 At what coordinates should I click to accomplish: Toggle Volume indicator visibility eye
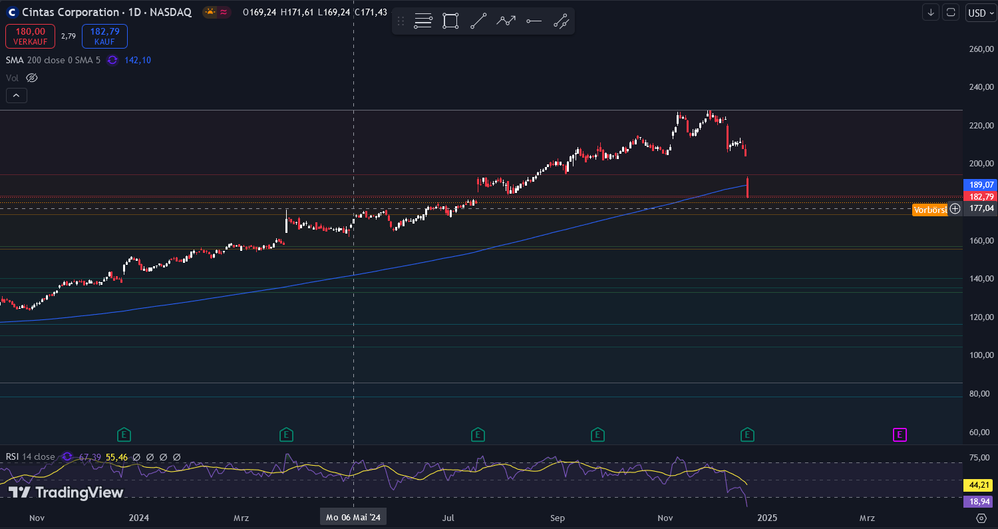(x=31, y=77)
